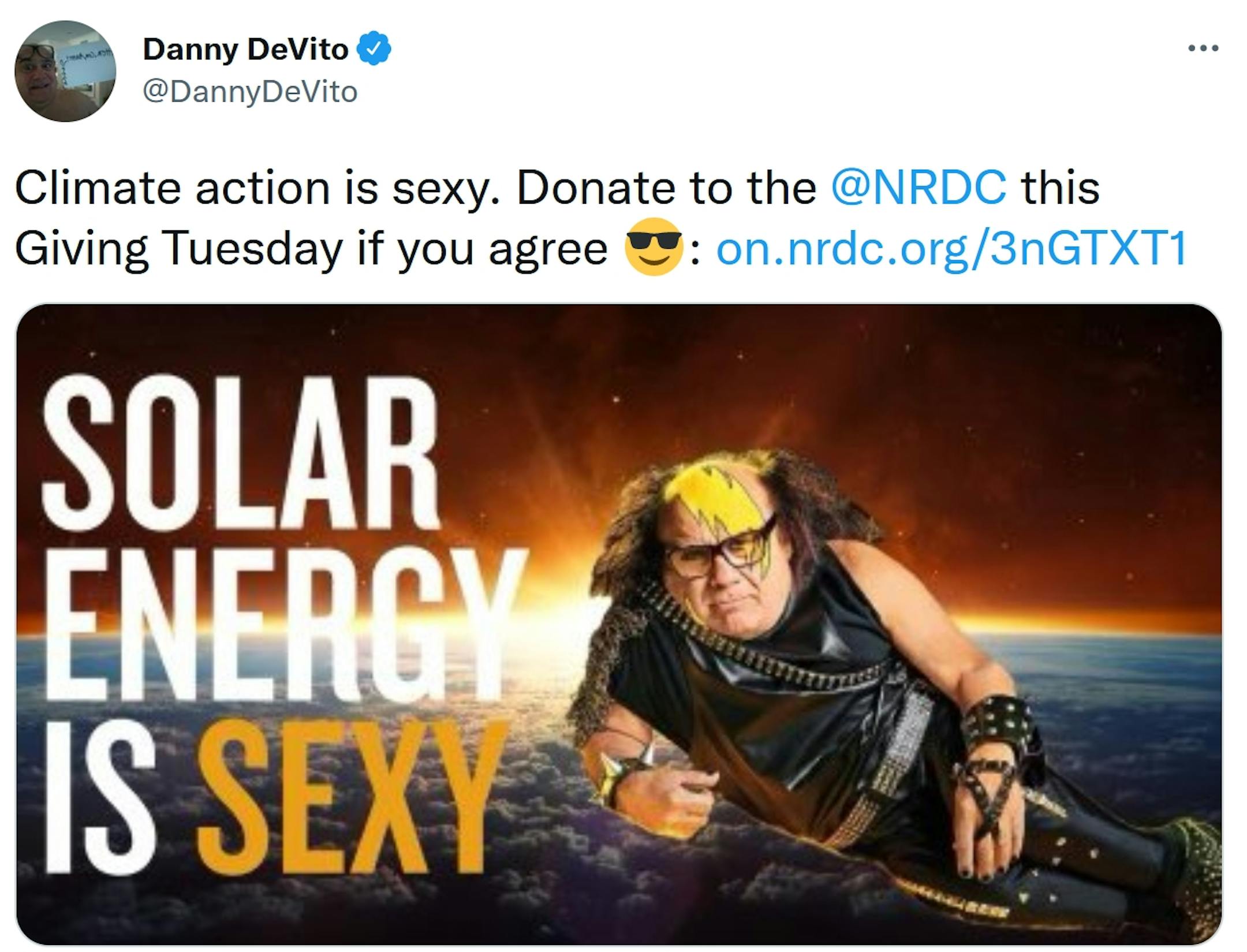Click the @DannyDeVito handle
1247x952 pixels.
[250, 92]
